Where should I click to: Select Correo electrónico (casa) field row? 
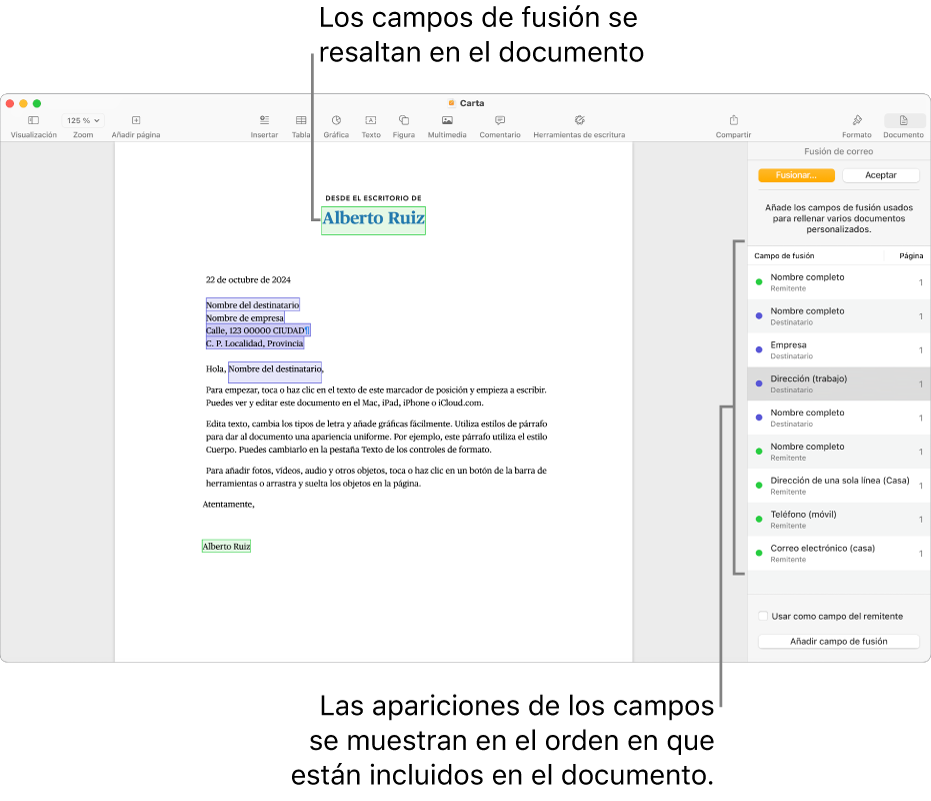(x=838, y=553)
